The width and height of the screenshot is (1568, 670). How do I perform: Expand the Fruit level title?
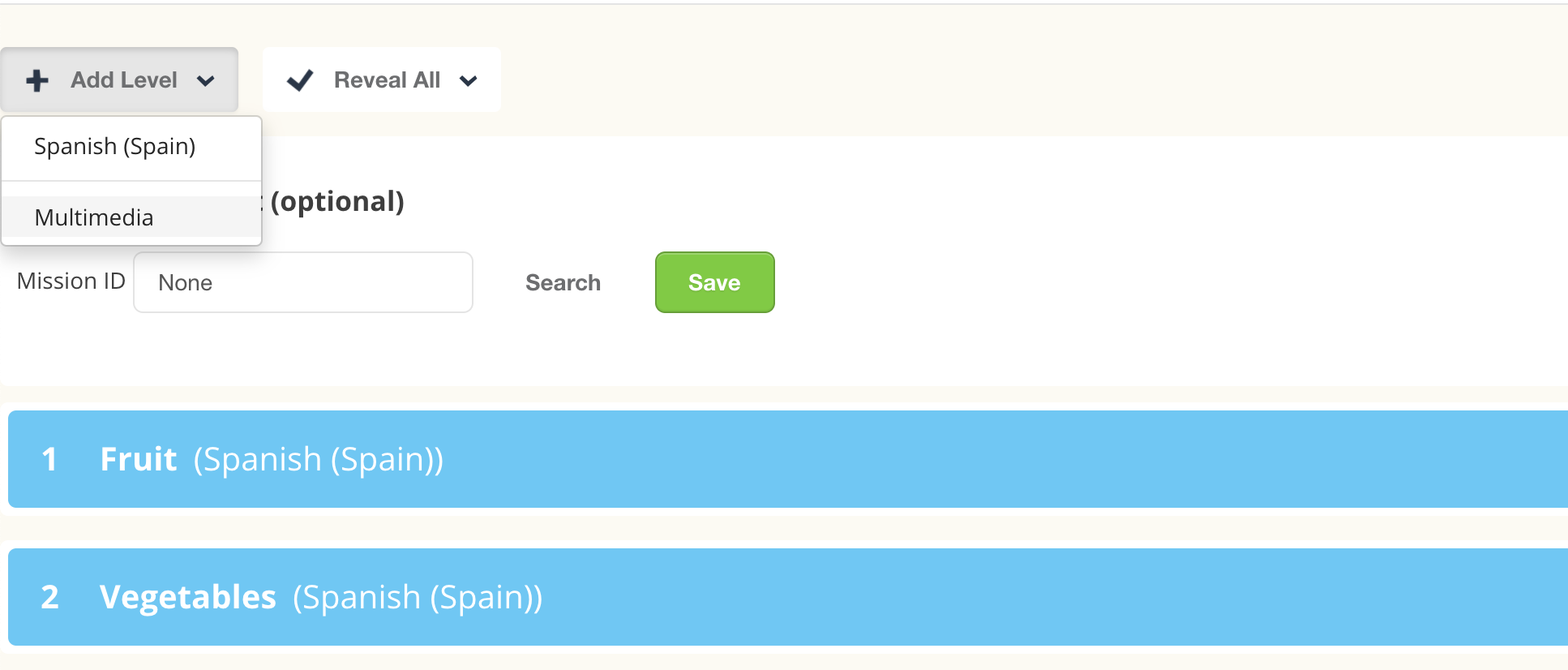(139, 459)
